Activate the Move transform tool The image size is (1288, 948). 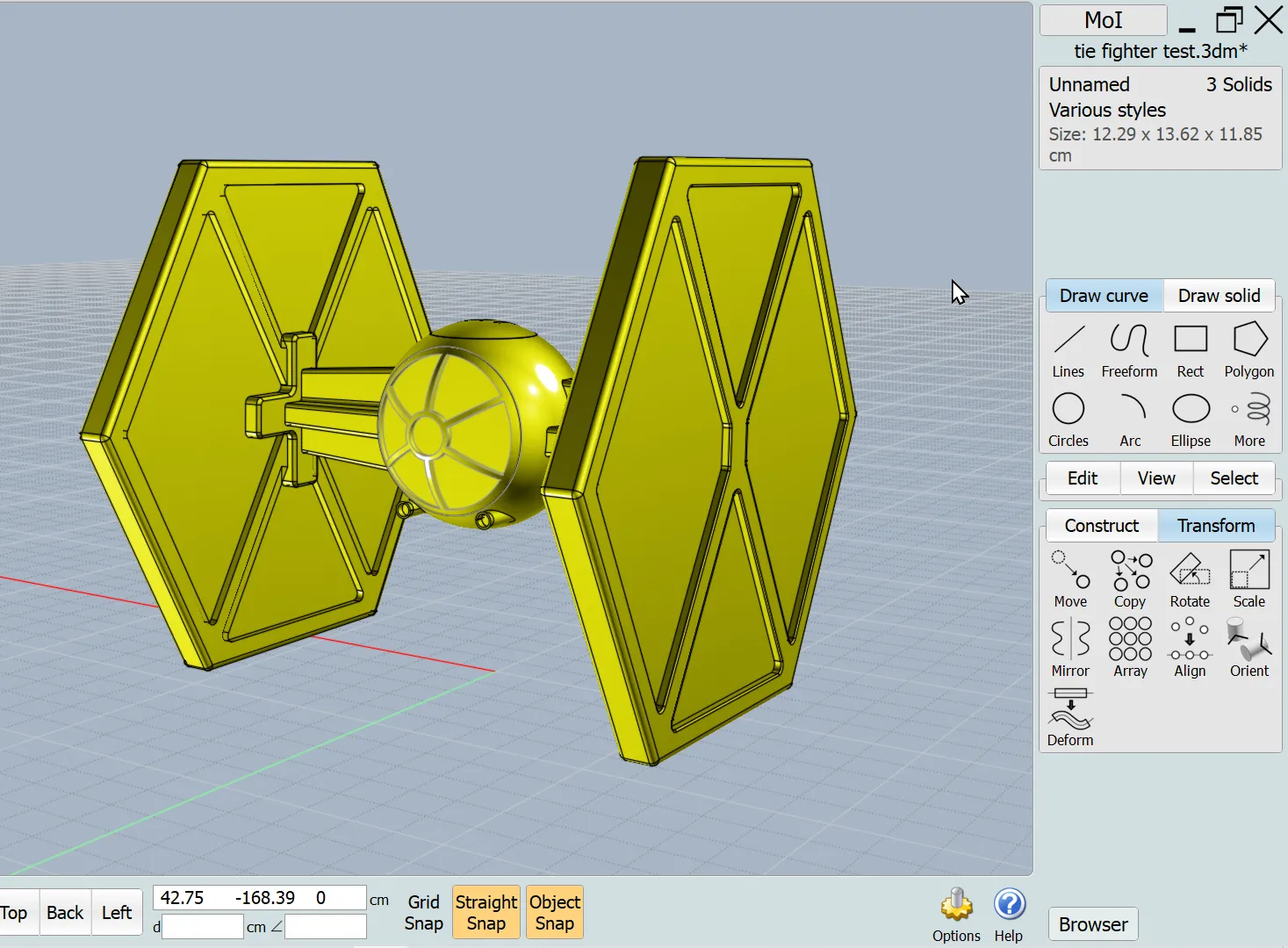(1070, 579)
